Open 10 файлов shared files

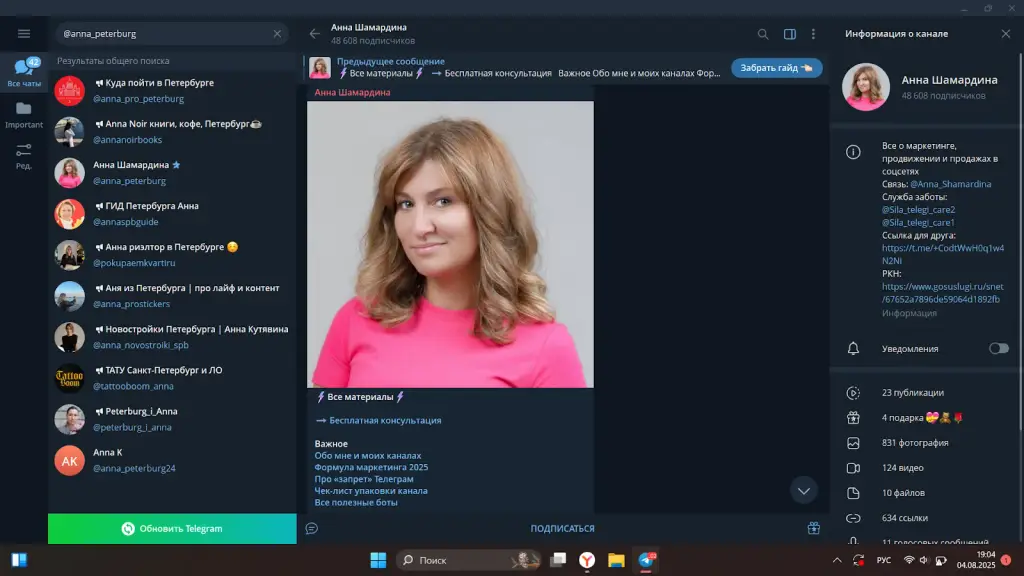926,493
